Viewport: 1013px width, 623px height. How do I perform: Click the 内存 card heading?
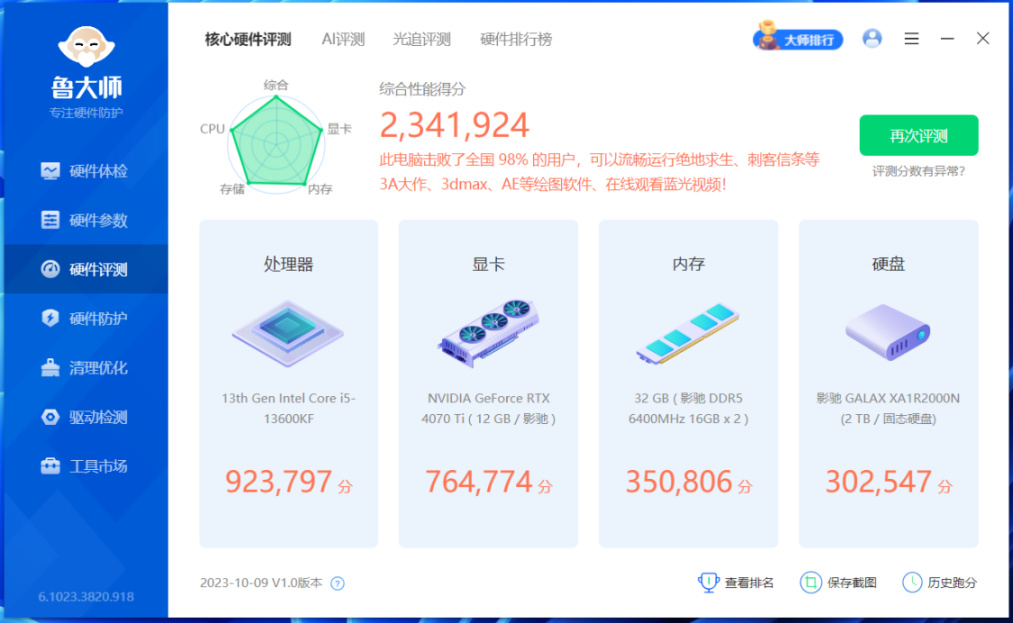688,264
